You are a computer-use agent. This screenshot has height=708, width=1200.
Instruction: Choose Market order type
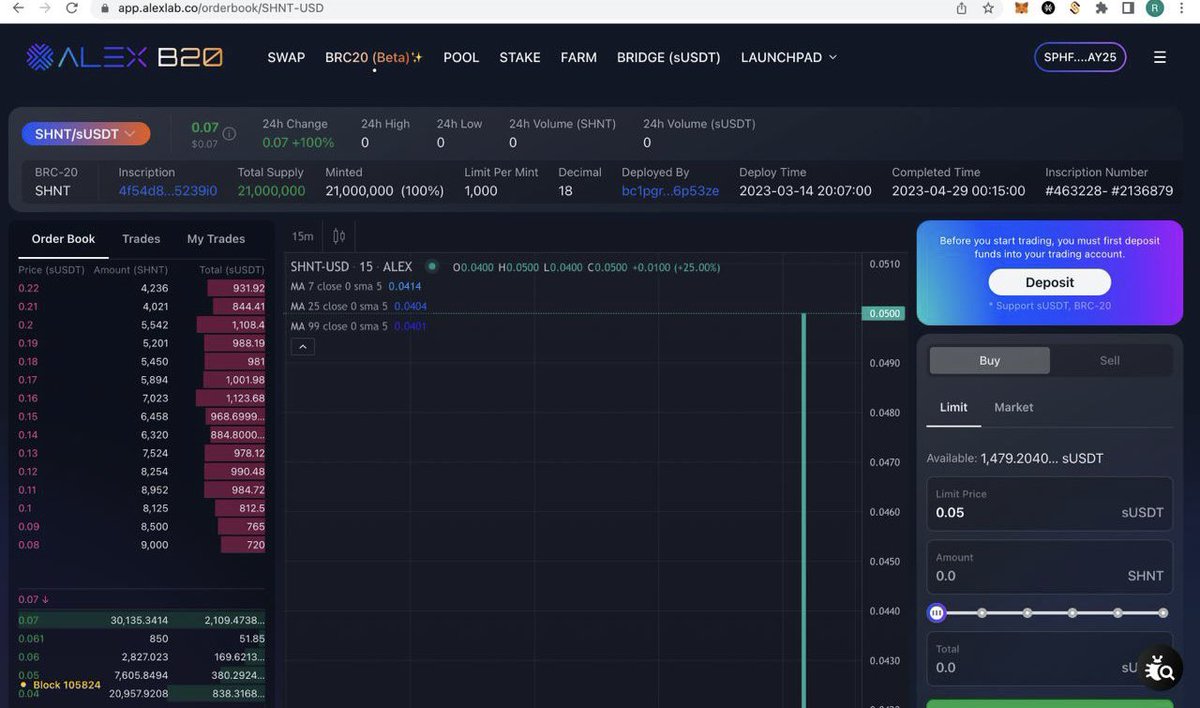[1014, 407]
